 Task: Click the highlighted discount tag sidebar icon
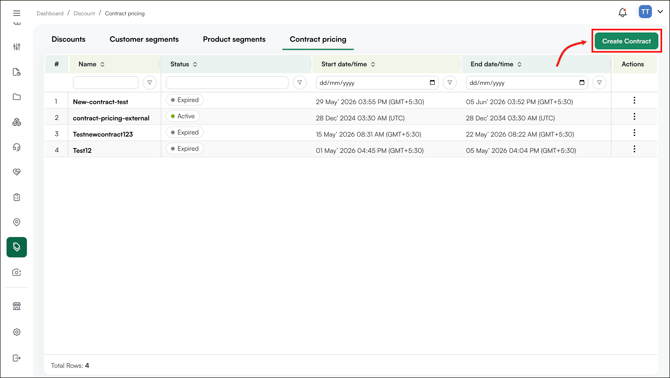(x=17, y=247)
